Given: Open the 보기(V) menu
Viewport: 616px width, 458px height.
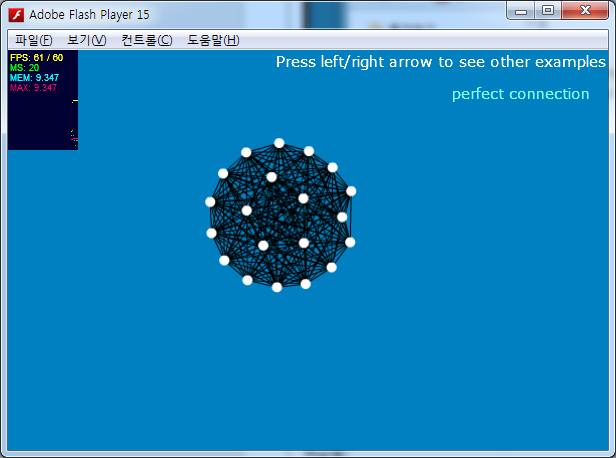Looking at the screenshot, I should point(86,40).
